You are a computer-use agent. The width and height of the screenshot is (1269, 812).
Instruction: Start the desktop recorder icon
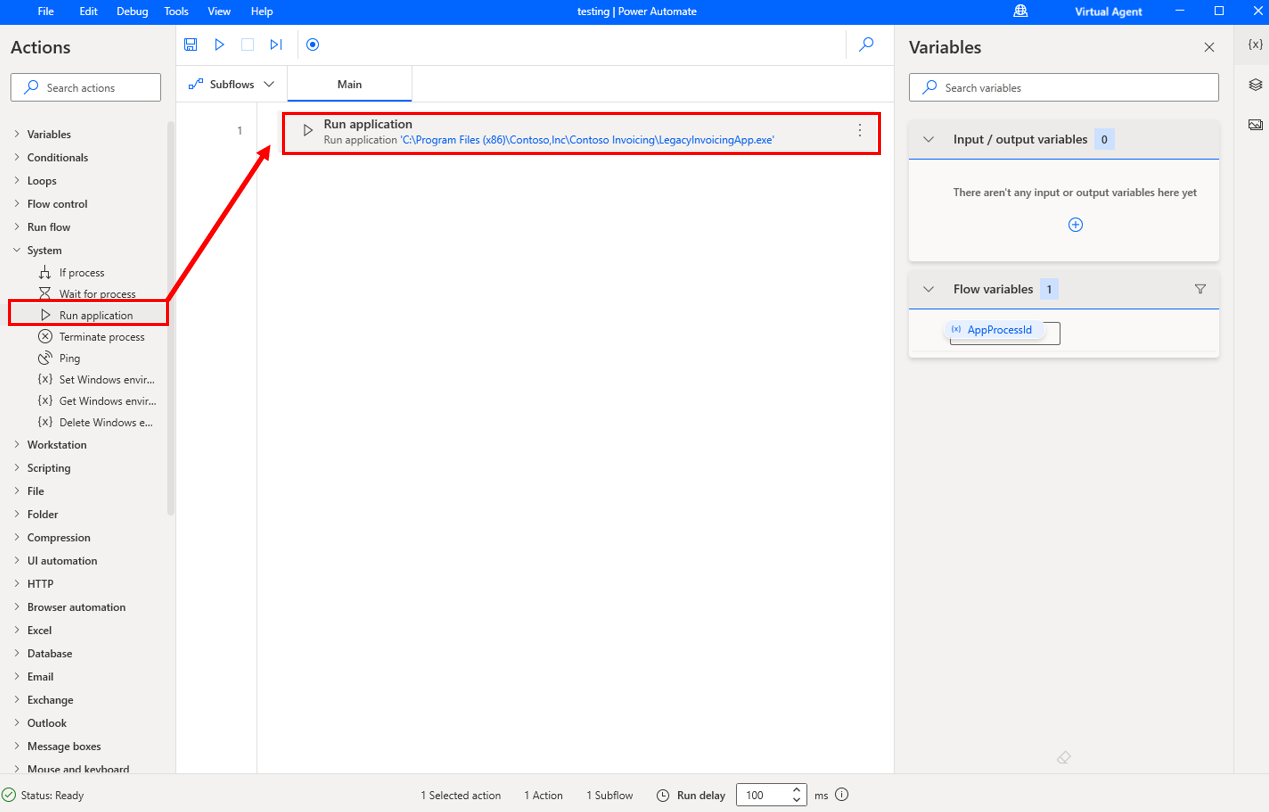(313, 45)
